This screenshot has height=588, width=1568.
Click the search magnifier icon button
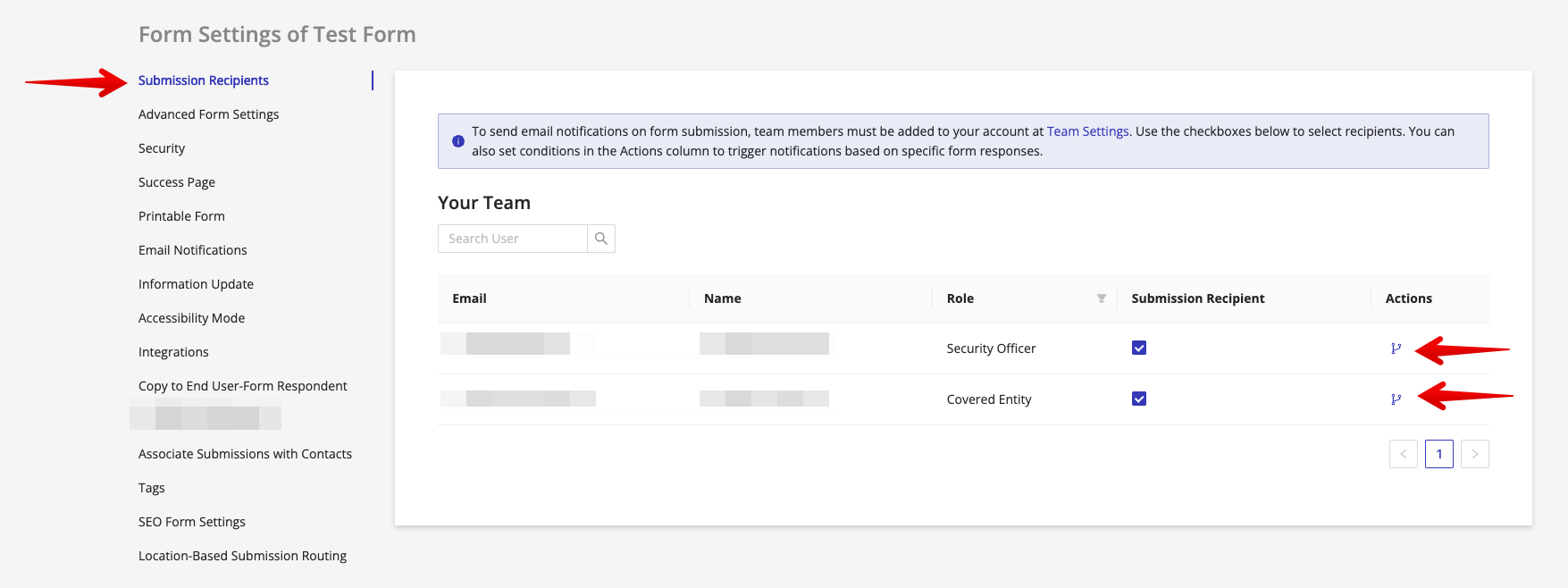pyautogui.click(x=601, y=239)
